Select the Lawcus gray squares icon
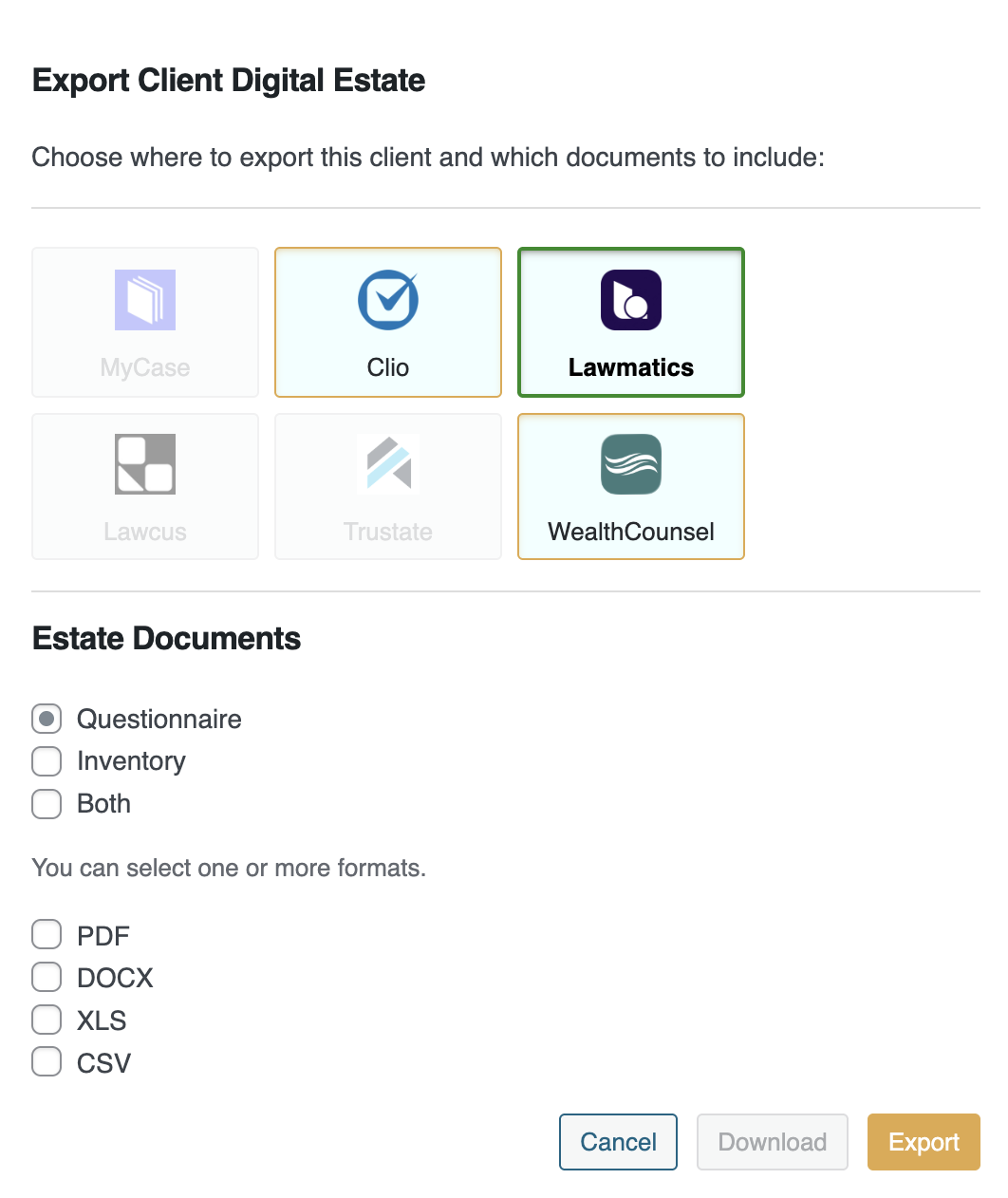 [x=145, y=464]
